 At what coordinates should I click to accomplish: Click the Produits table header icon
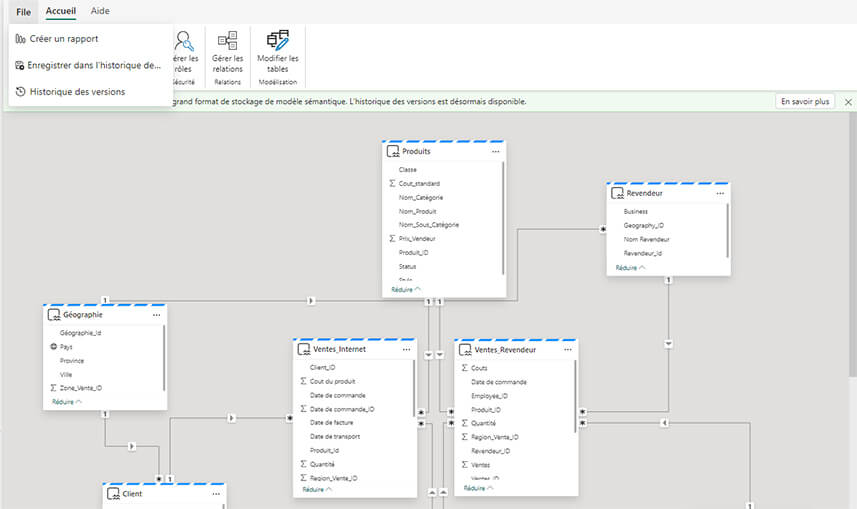point(394,151)
